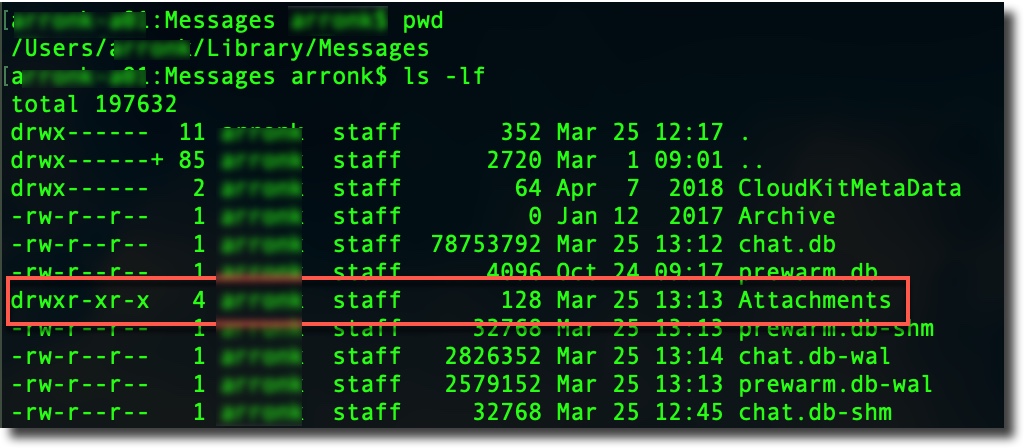Select the /Users Library/Messages path output
The height and width of the screenshot is (448, 1024).
click(x=220, y=49)
